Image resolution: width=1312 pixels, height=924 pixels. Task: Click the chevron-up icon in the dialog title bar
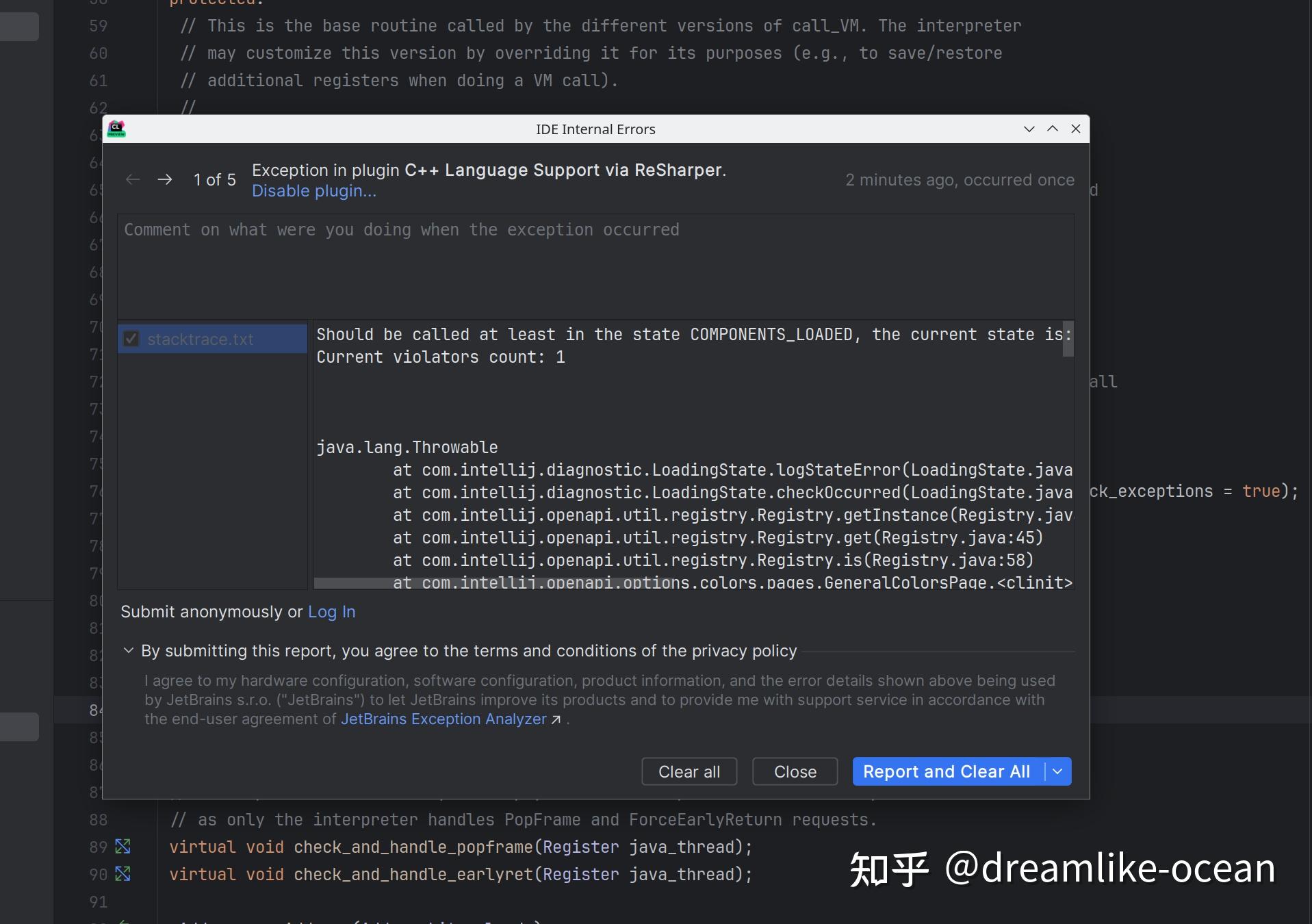(1051, 129)
